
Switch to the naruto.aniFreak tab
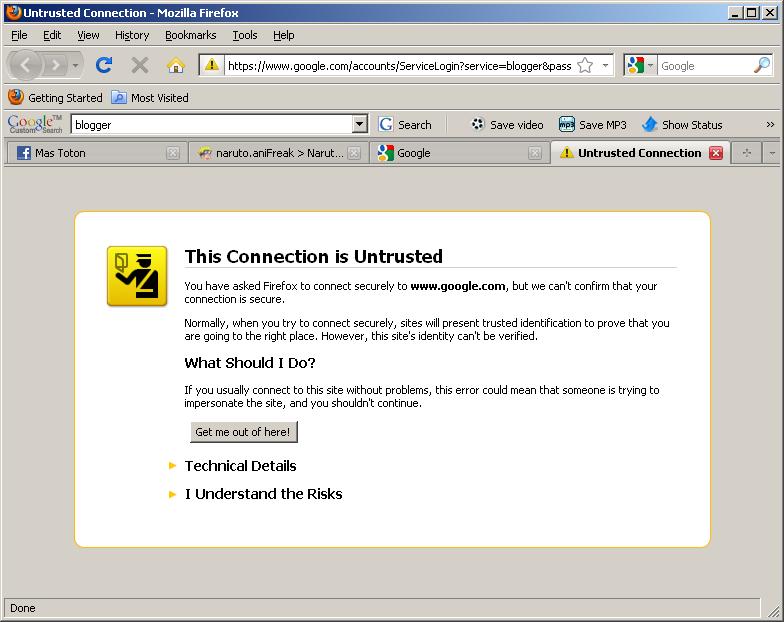[x=278, y=153]
